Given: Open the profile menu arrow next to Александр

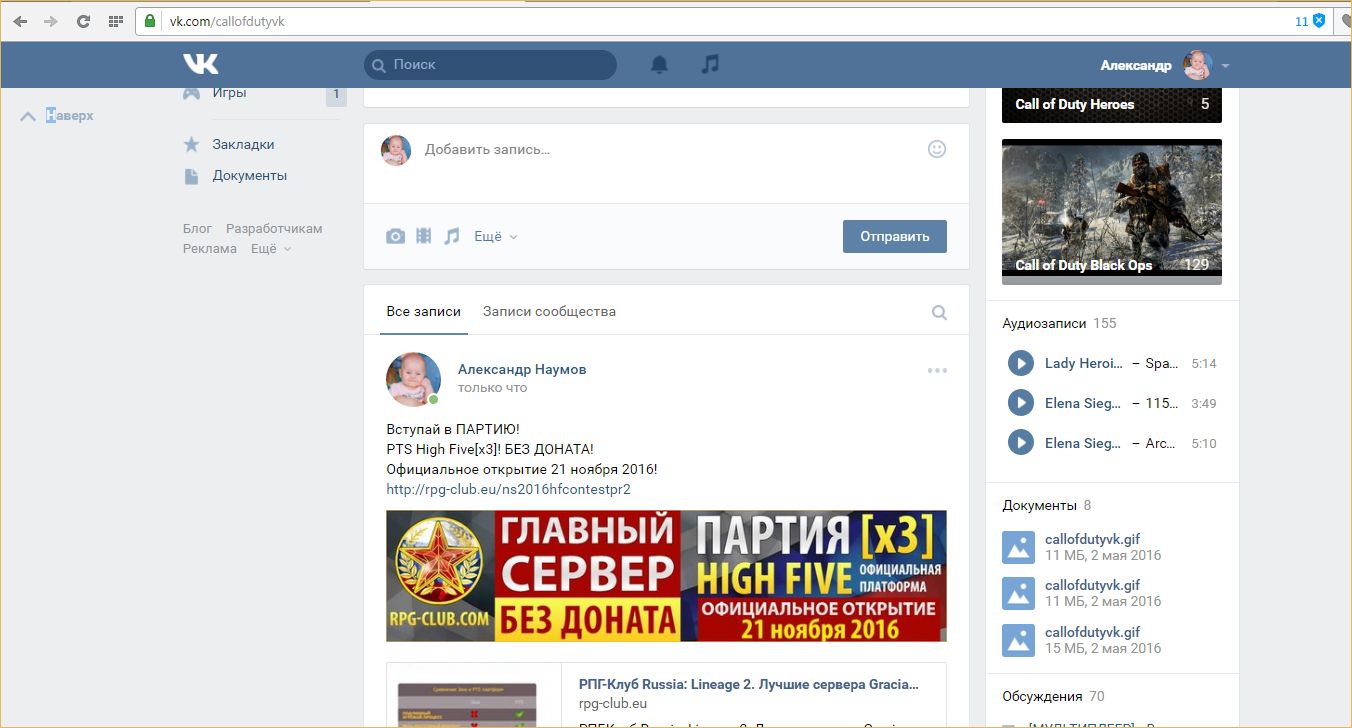Looking at the screenshot, I should (x=1225, y=66).
